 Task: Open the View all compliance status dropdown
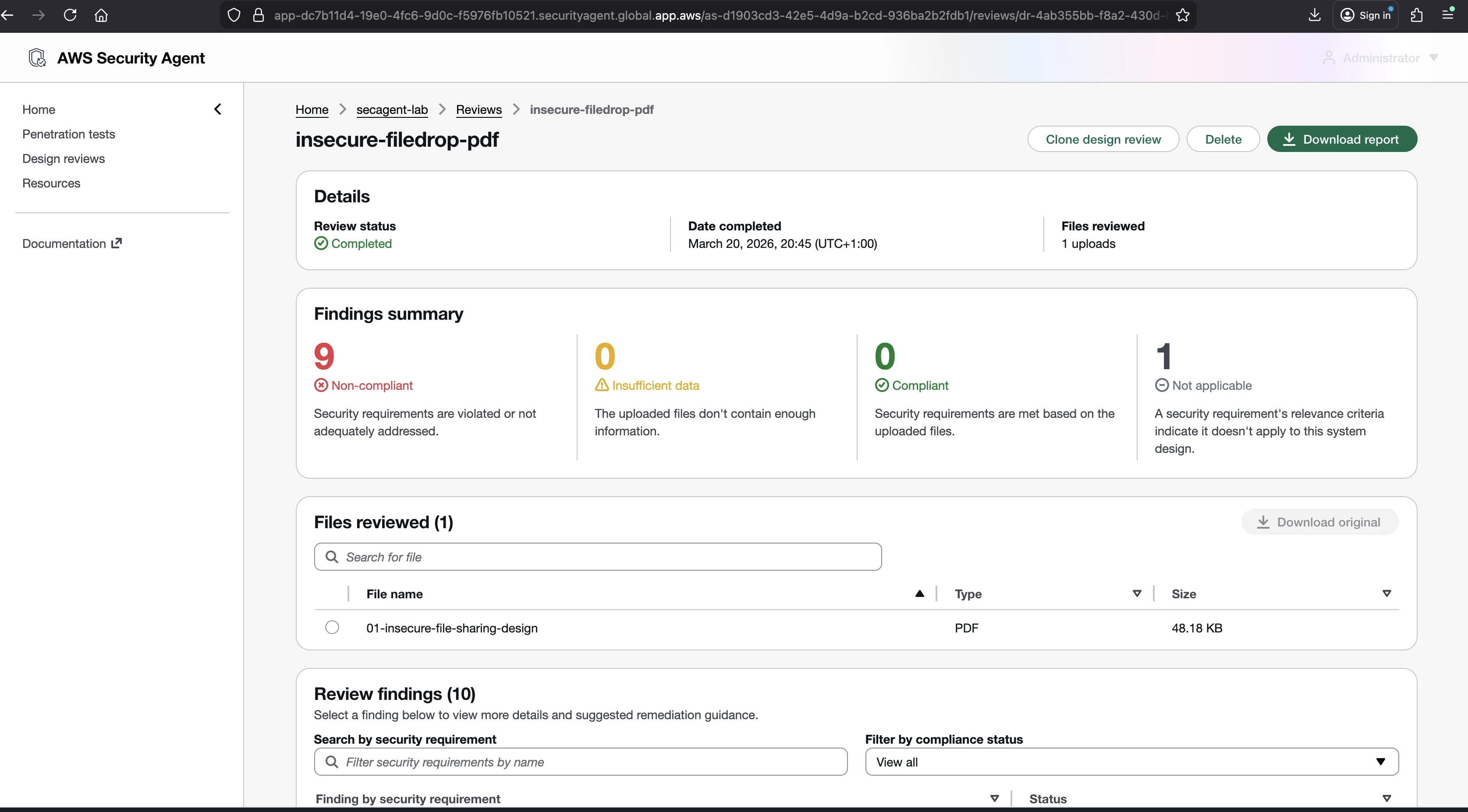click(1132, 761)
